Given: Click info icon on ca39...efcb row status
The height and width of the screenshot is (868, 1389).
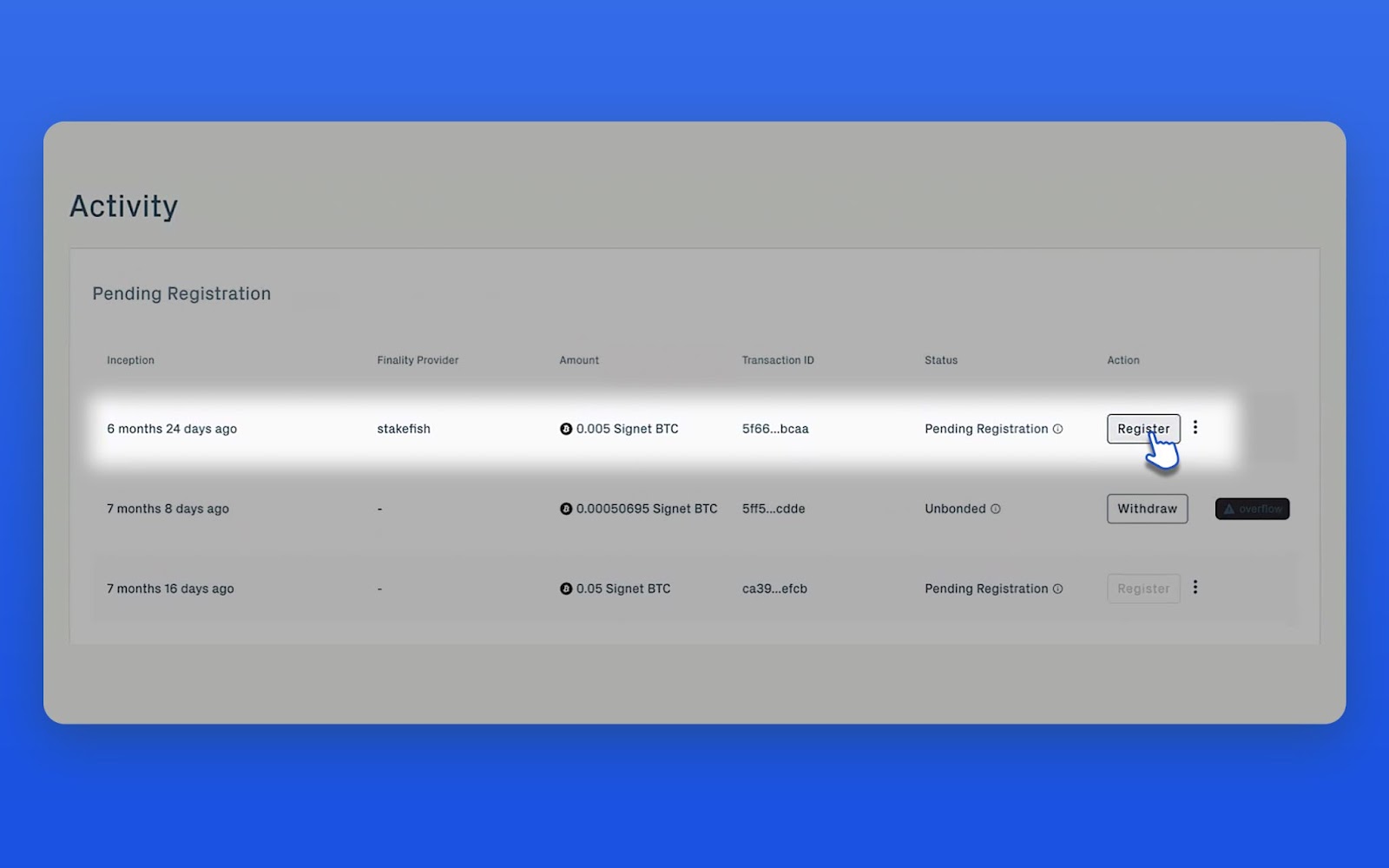Looking at the screenshot, I should [1057, 589].
